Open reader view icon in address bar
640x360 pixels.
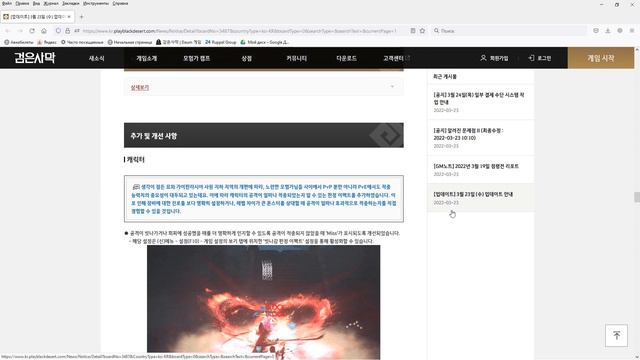[413, 31]
